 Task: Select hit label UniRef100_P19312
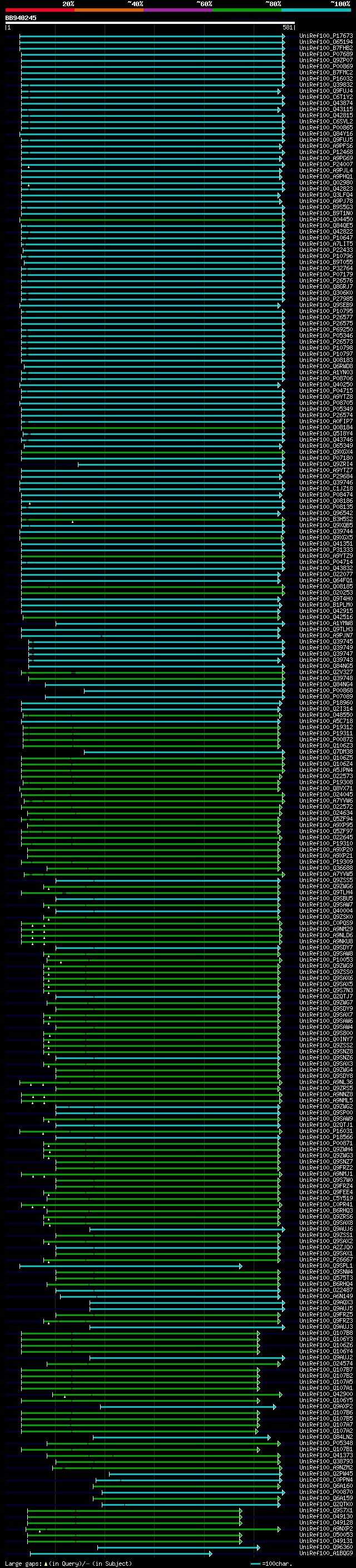(326, 728)
